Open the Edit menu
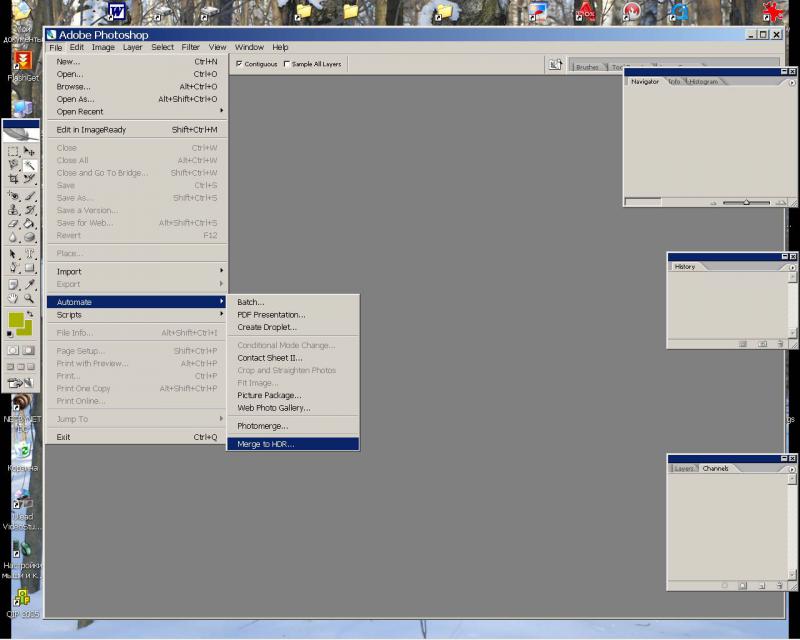 [77, 47]
